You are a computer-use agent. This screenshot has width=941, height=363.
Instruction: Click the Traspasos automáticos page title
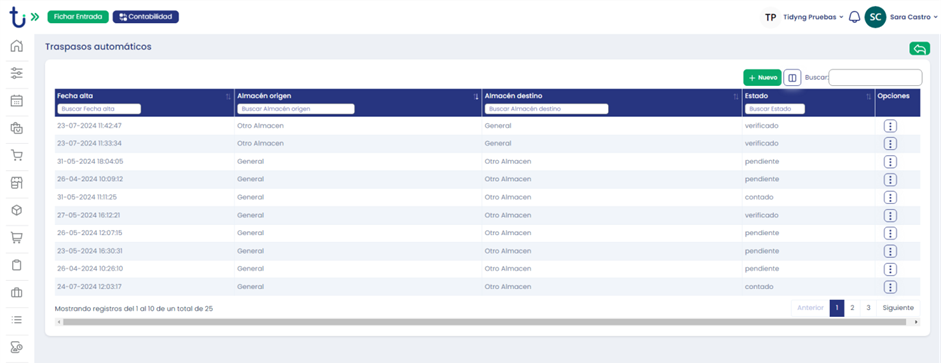pyautogui.click(x=98, y=47)
